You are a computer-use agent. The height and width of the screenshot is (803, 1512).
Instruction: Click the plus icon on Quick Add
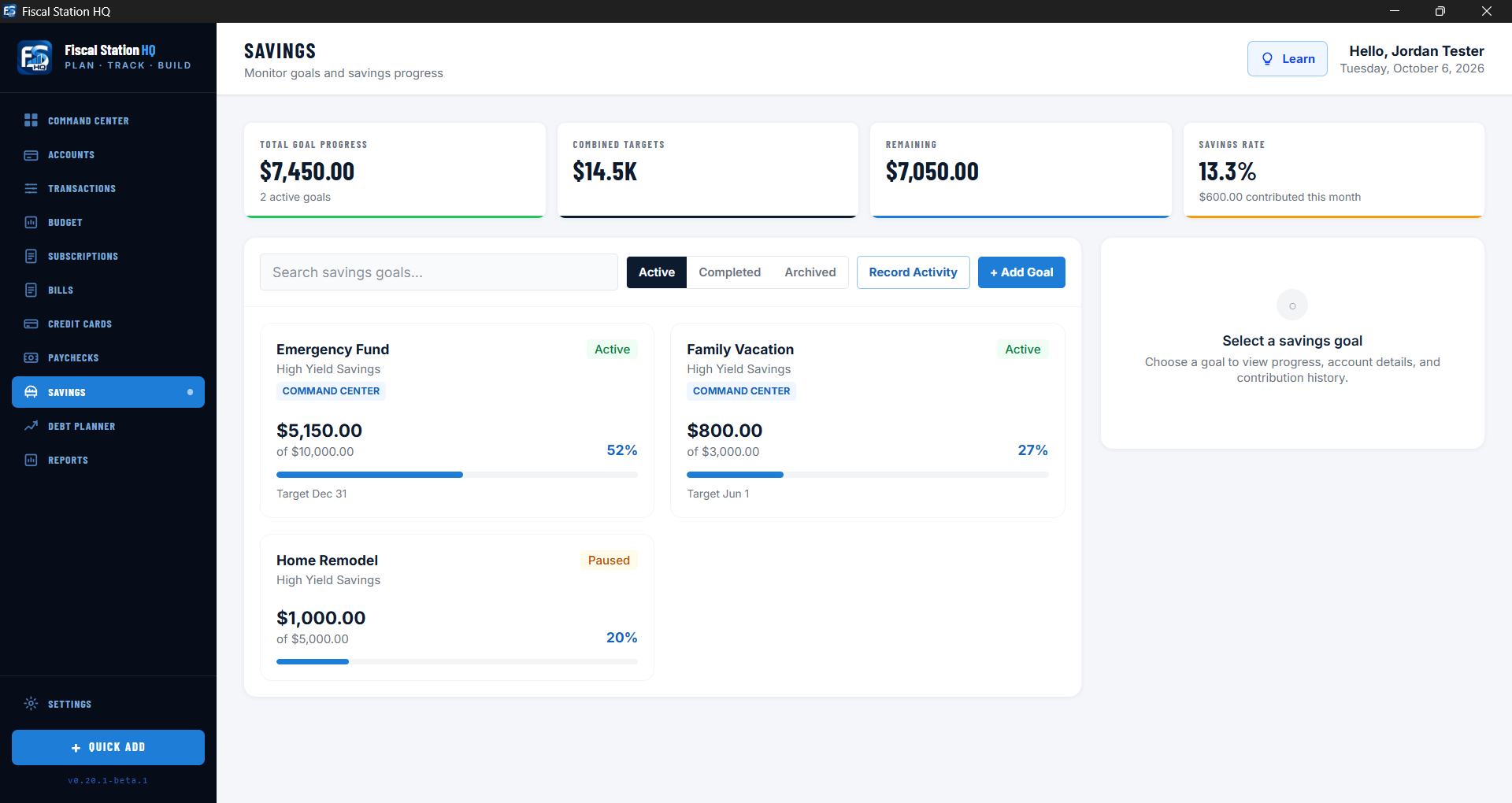76,748
